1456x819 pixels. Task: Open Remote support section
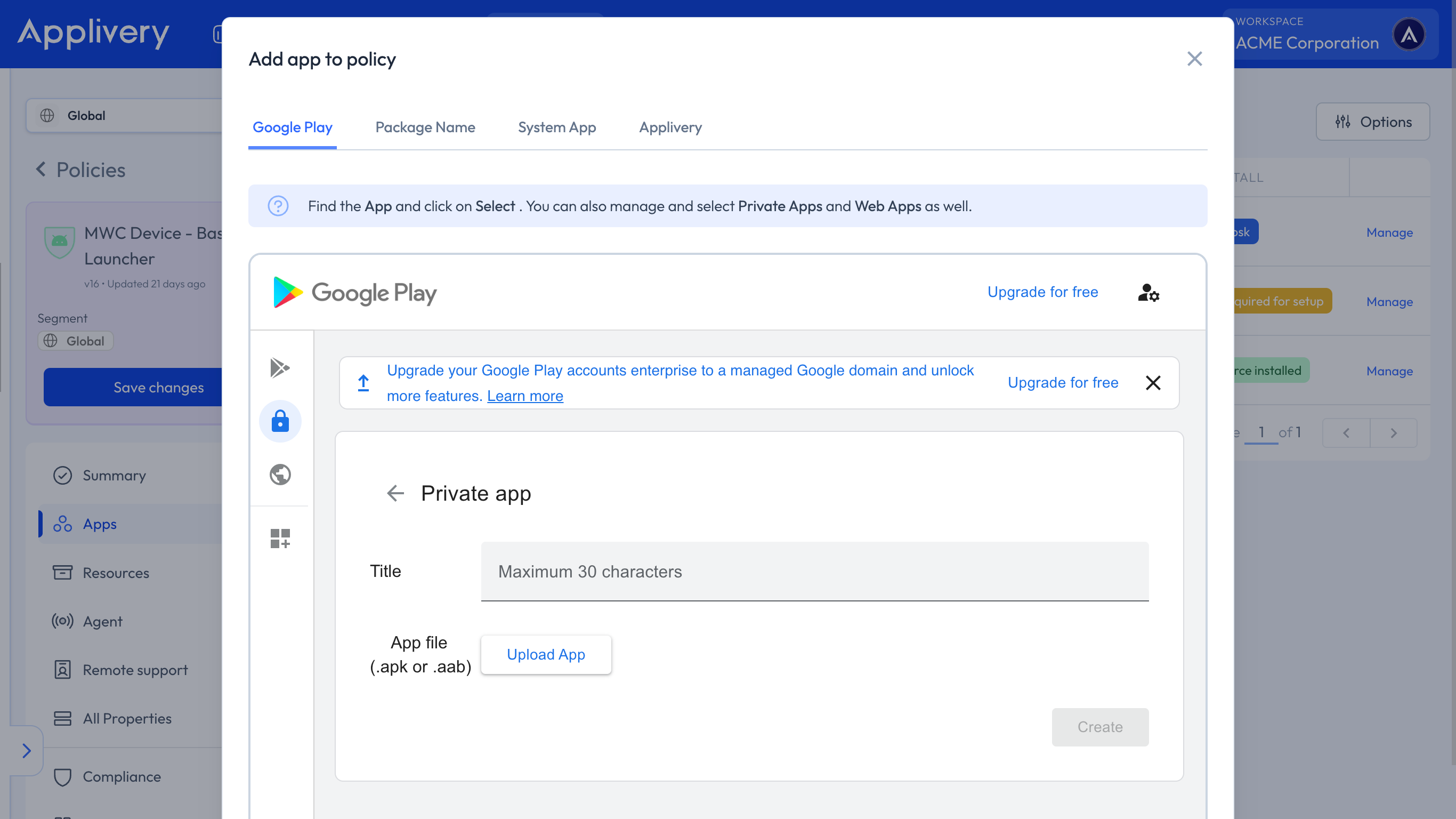coord(135,670)
